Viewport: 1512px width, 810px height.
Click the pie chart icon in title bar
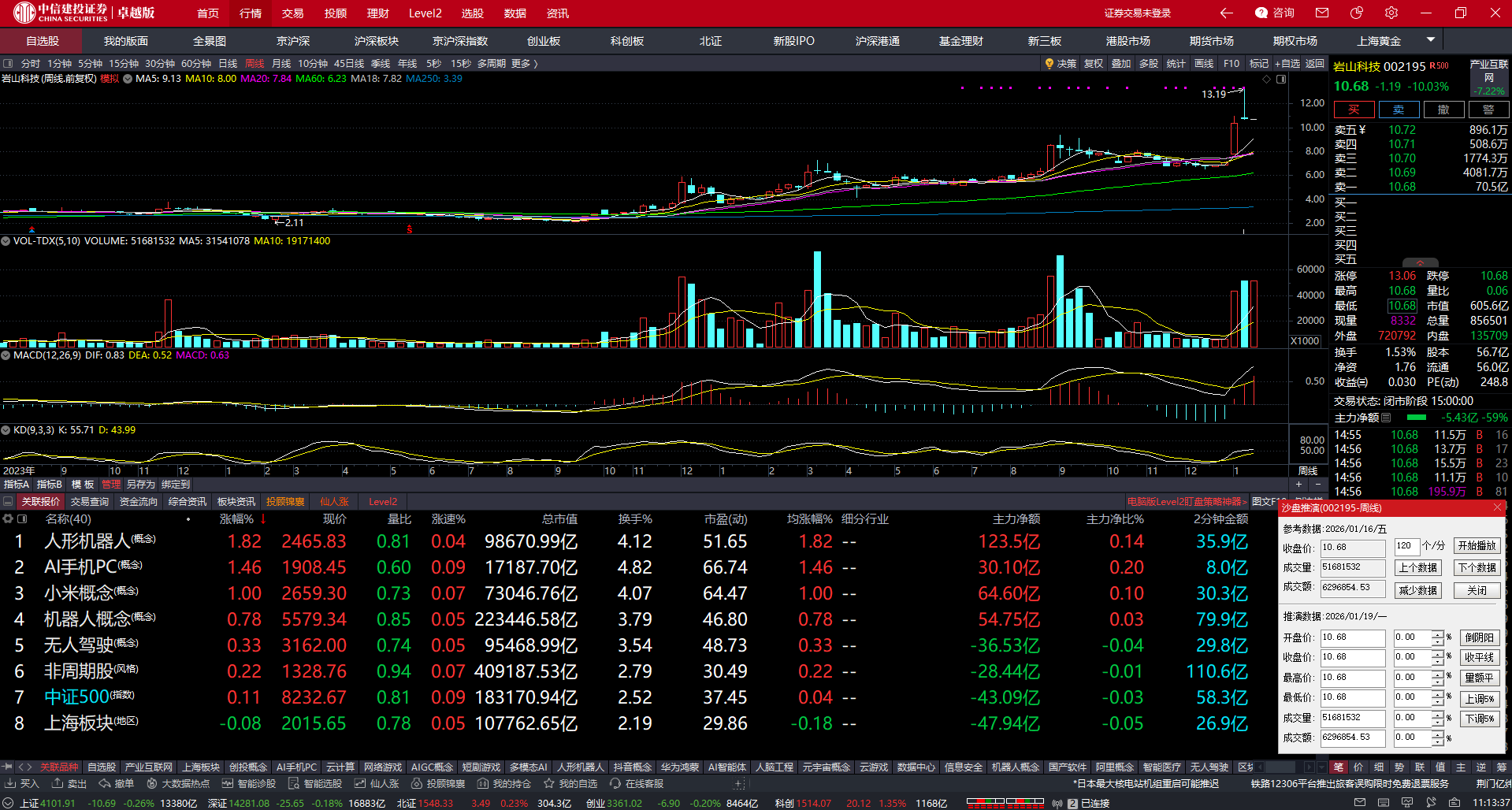click(x=1357, y=13)
